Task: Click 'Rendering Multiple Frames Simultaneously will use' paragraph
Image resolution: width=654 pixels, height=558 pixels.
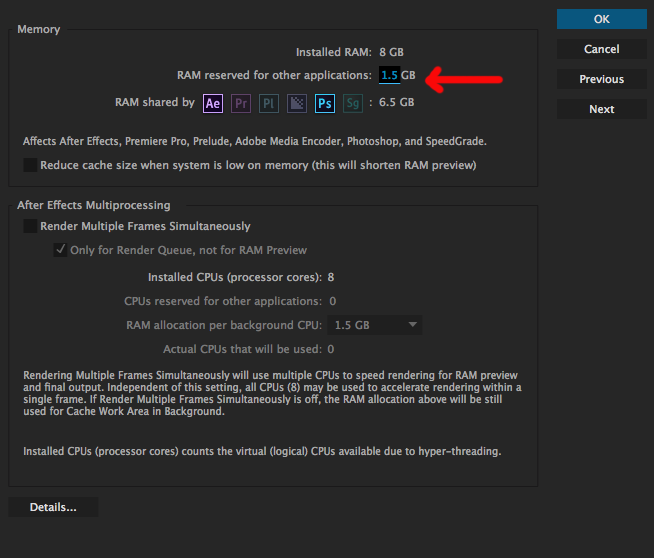Action: click(x=272, y=393)
